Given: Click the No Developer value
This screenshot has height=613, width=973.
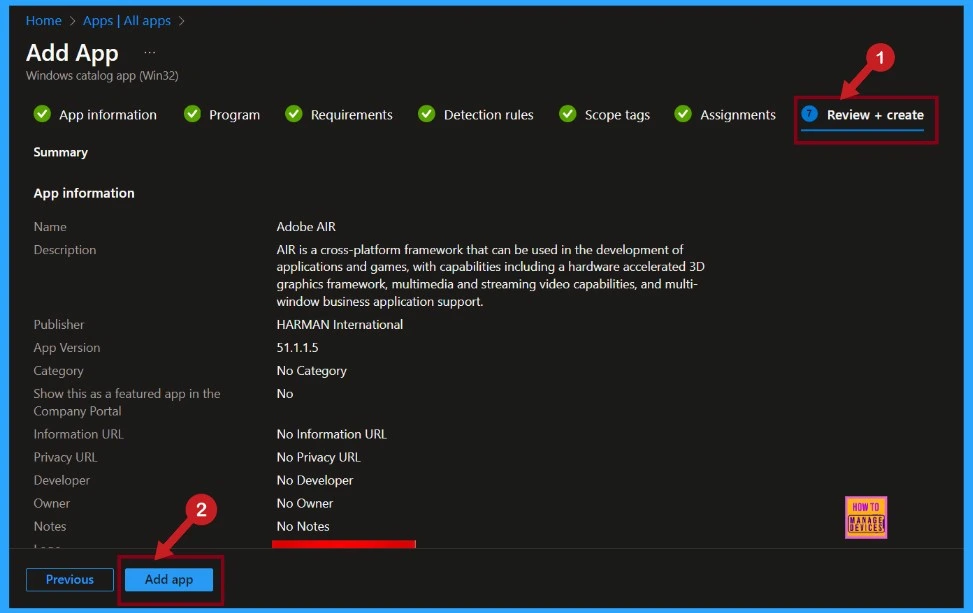Looking at the screenshot, I should (x=315, y=480).
